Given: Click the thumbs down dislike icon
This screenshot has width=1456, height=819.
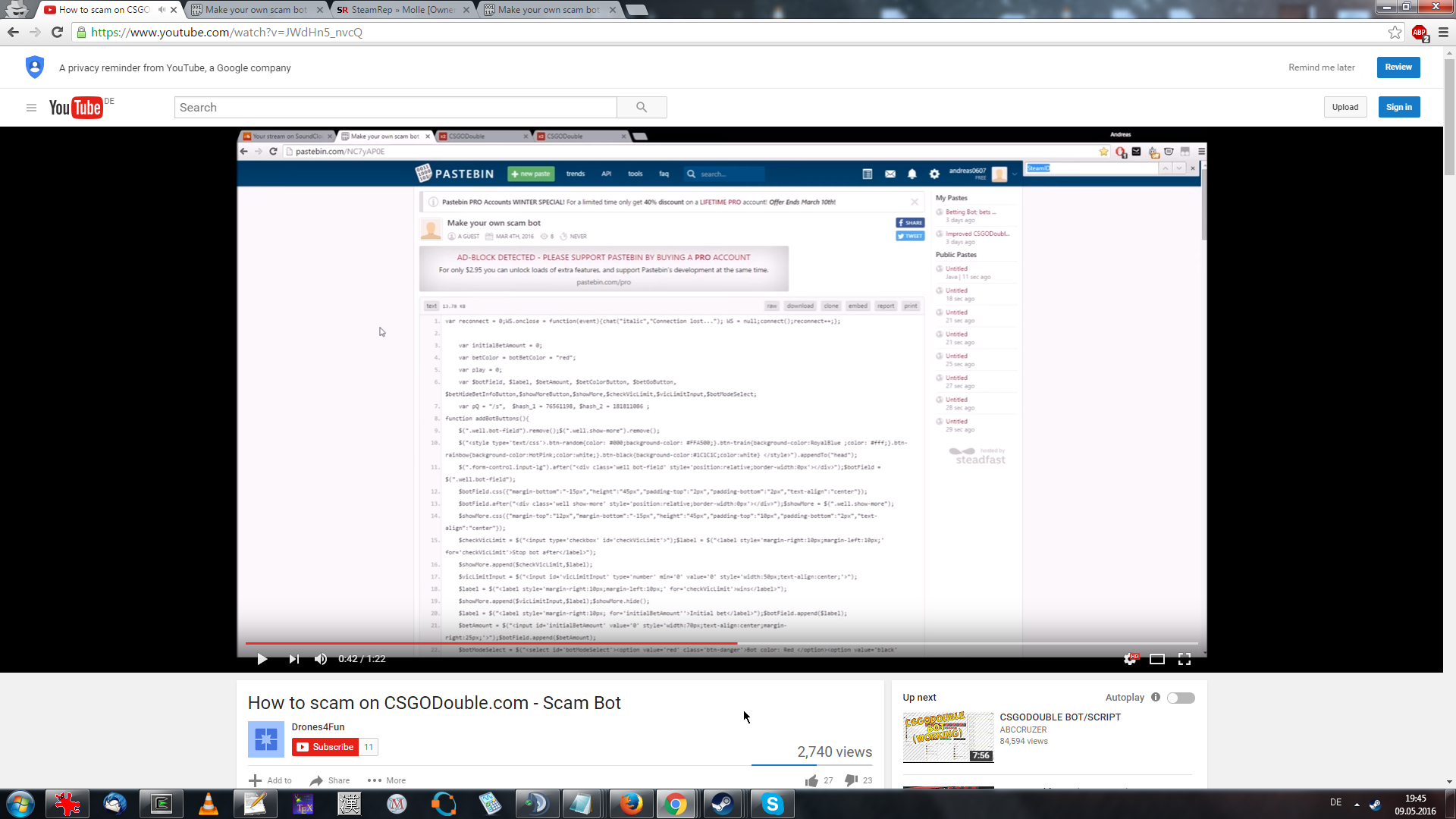Looking at the screenshot, I should tap(852, 780).
